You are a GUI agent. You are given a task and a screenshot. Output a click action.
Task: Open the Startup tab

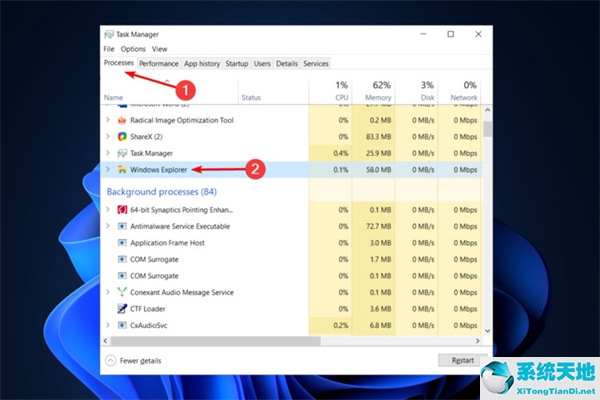(237, 63)
